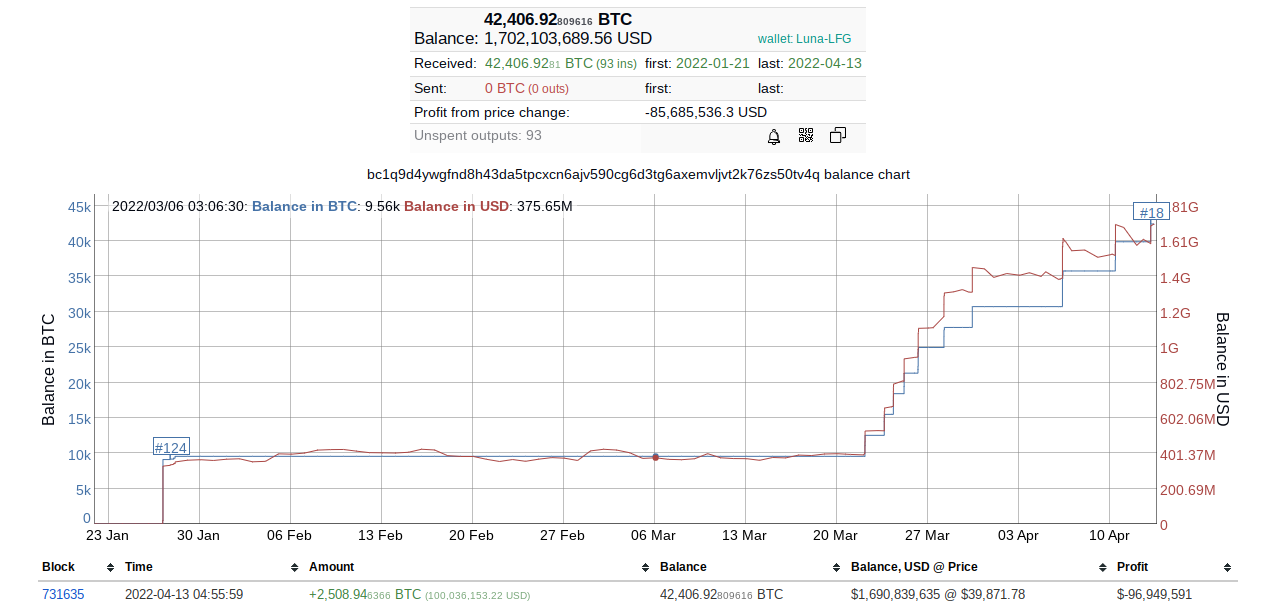Click the first received date 2022-01-21
Image resolution: width=1261 pixels, height=606 pixels.
pos(712,63)
